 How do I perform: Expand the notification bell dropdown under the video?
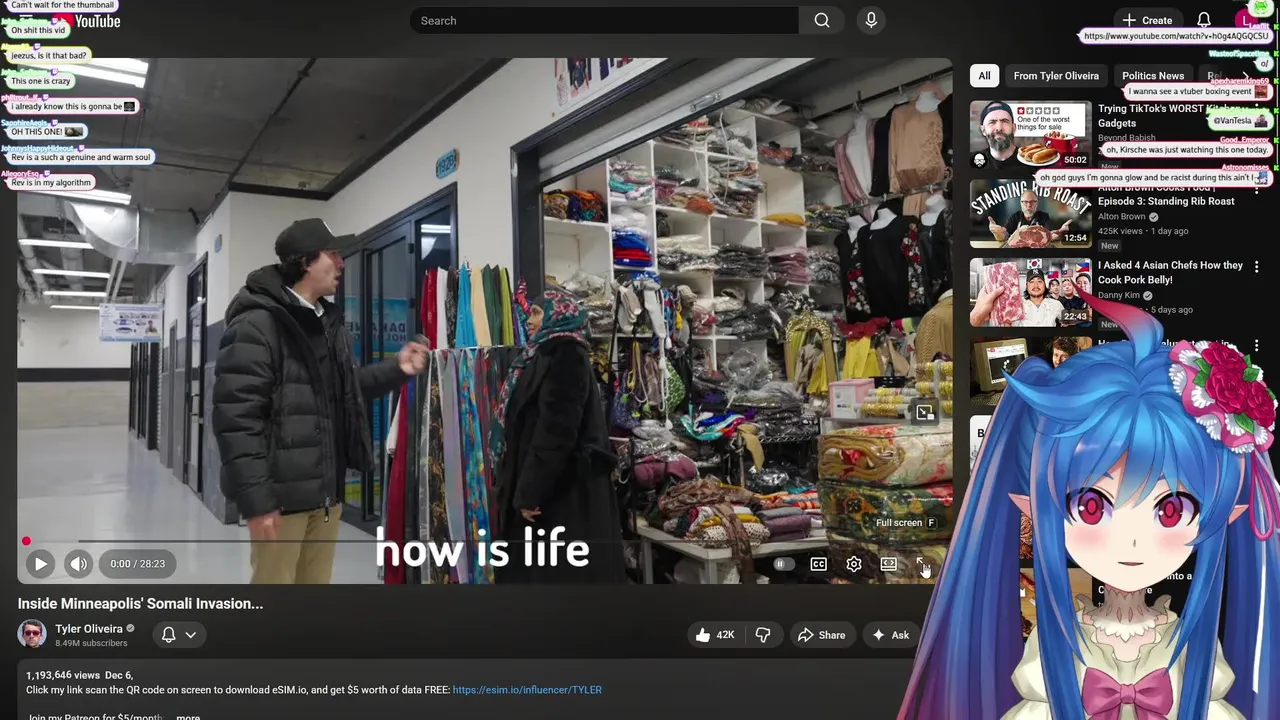click(x=179, y=635)
